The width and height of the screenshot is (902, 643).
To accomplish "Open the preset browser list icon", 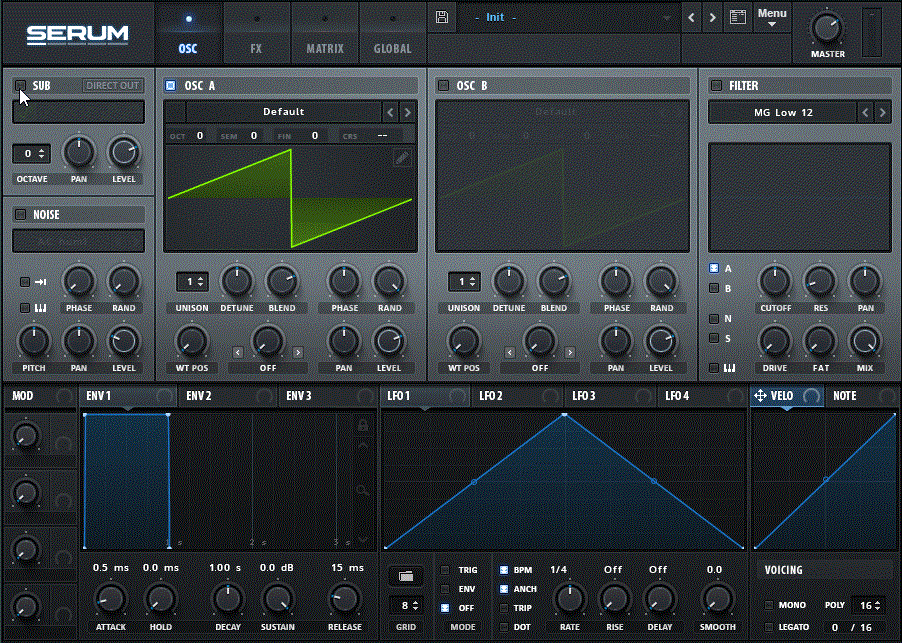I will [738, 17].
